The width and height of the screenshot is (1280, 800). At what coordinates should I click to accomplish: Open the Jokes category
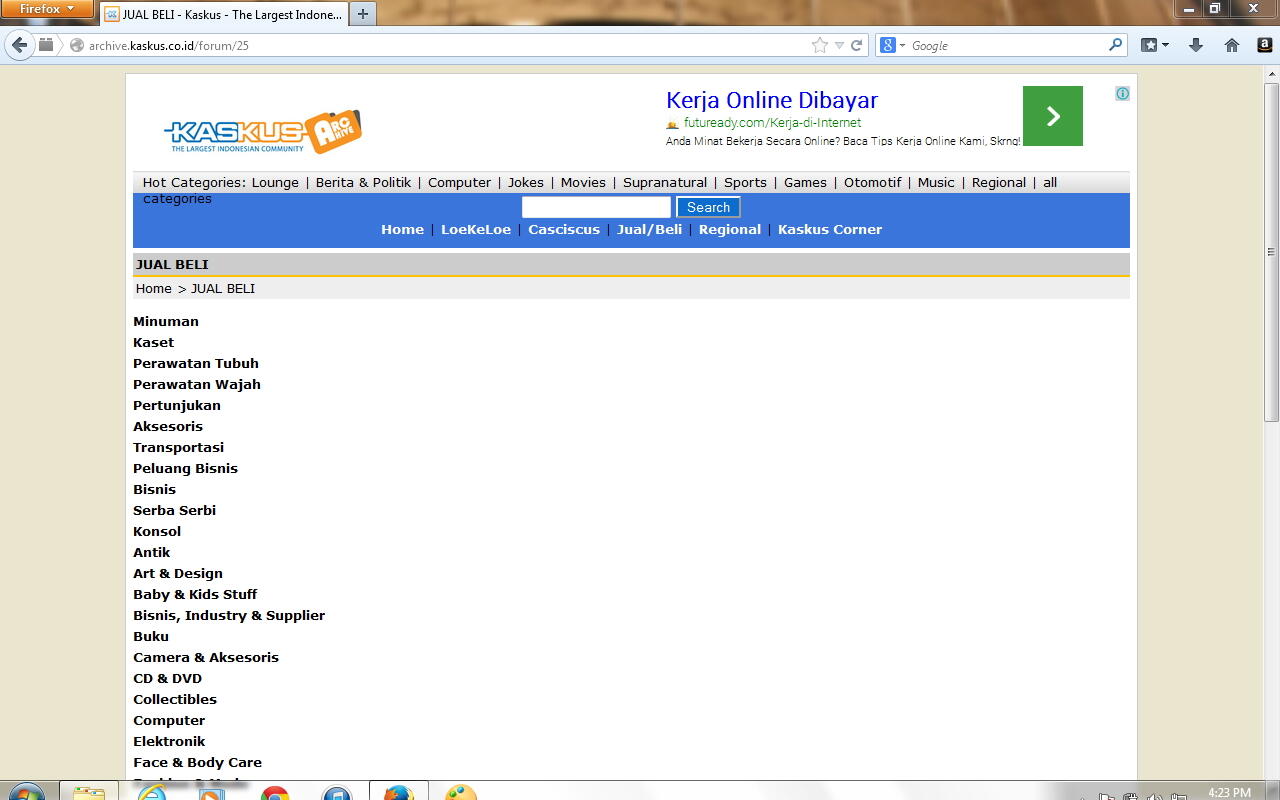pyautogui.click(x=526, y=182)
